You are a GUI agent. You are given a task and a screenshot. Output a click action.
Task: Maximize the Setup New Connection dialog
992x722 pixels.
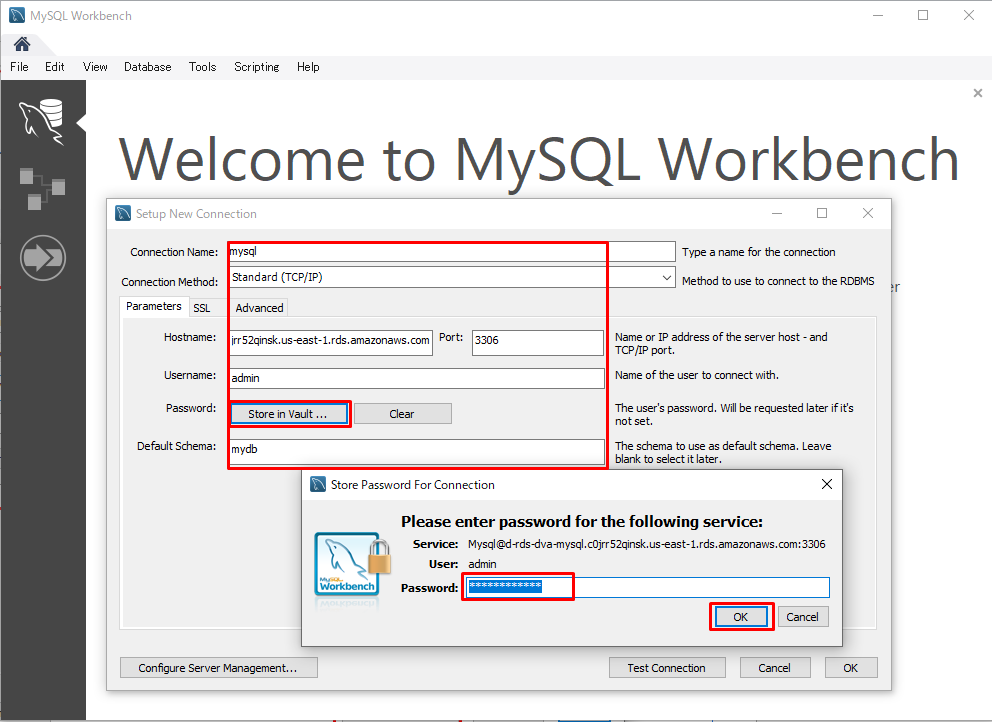[822, 213]
